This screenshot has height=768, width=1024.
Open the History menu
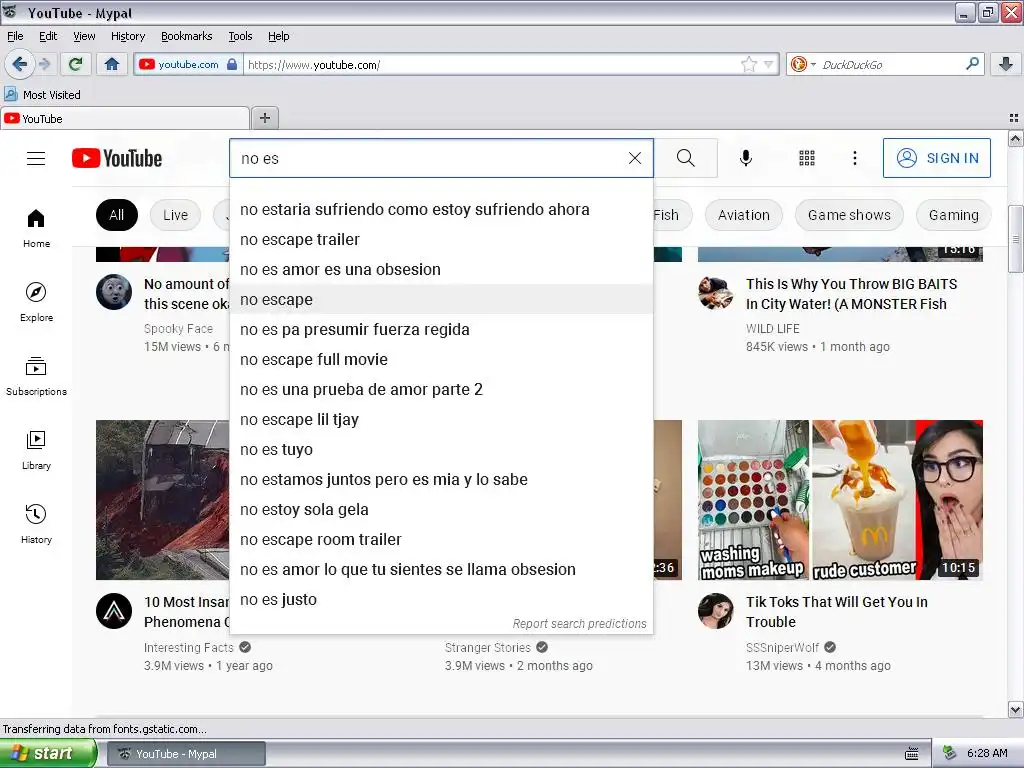pos(127,36)
